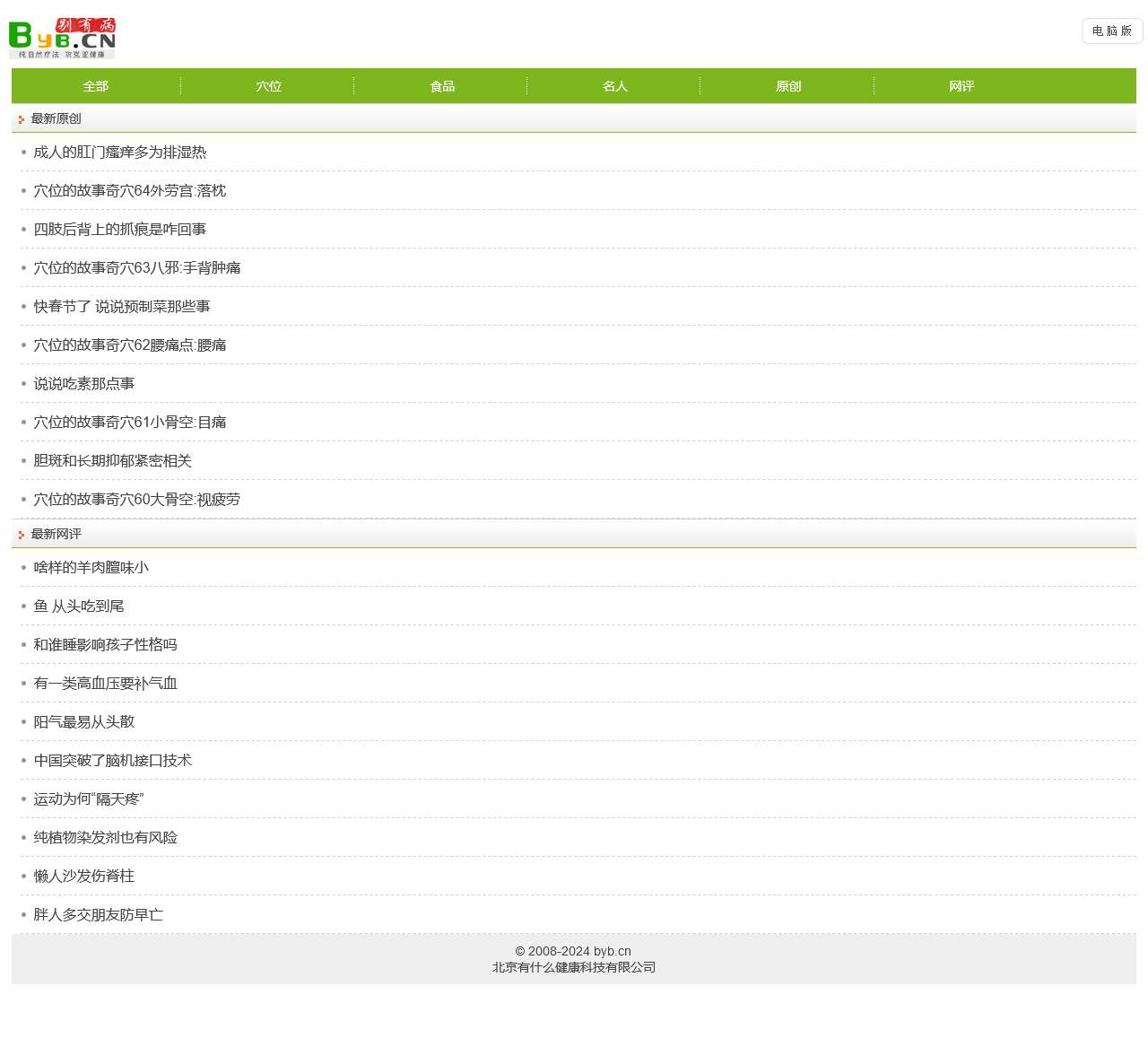
Task: Open article 鱼 从头吃到尾
Action: pos(79,606)
